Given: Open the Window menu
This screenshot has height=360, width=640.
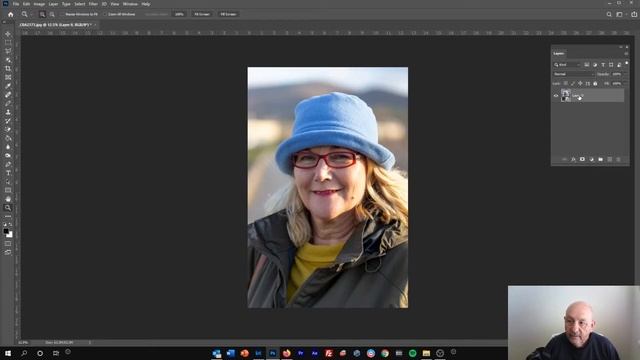Looking at the screenshot, I should 130,4.
